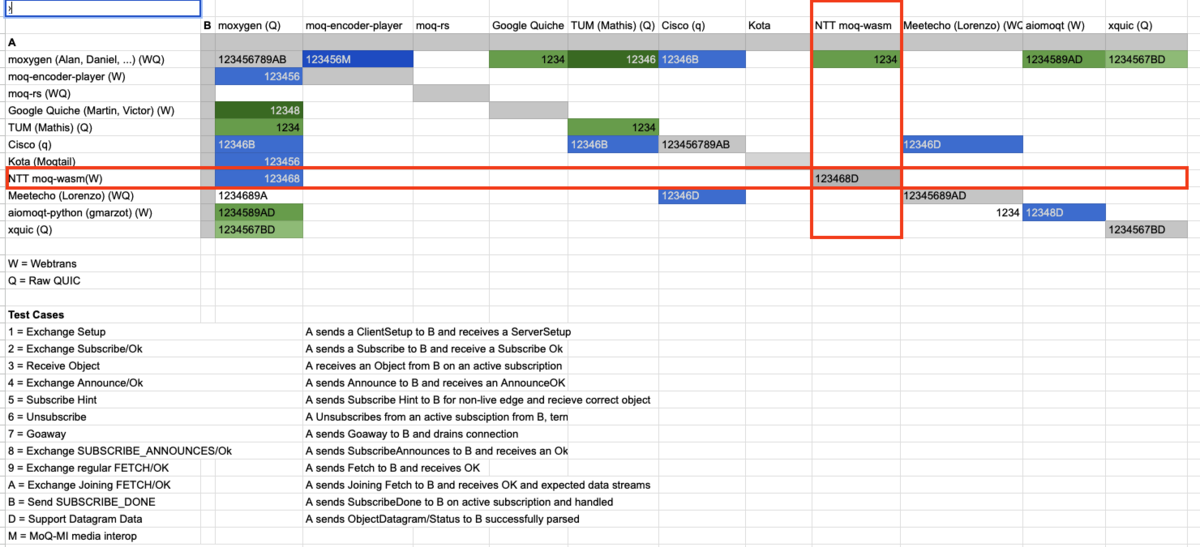
Task: Select the "aiomoqt-python (gmarzot) (W)" row label
Action: click(x=102, y=213)
